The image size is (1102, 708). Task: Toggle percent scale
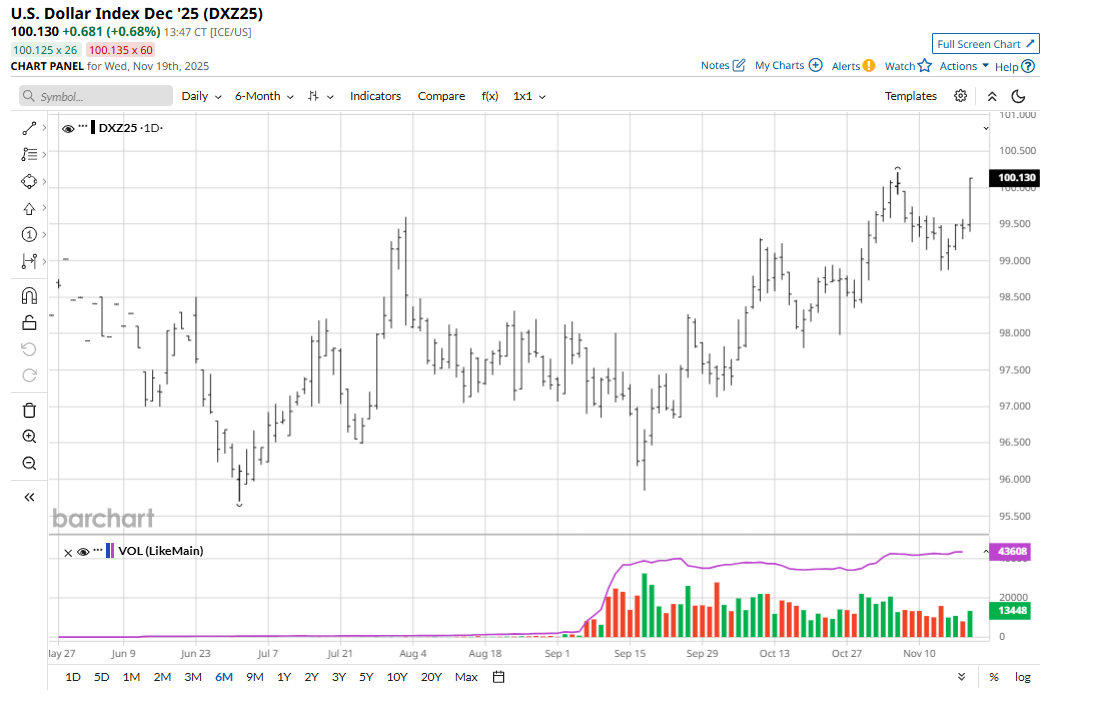[x=994, y=677]
